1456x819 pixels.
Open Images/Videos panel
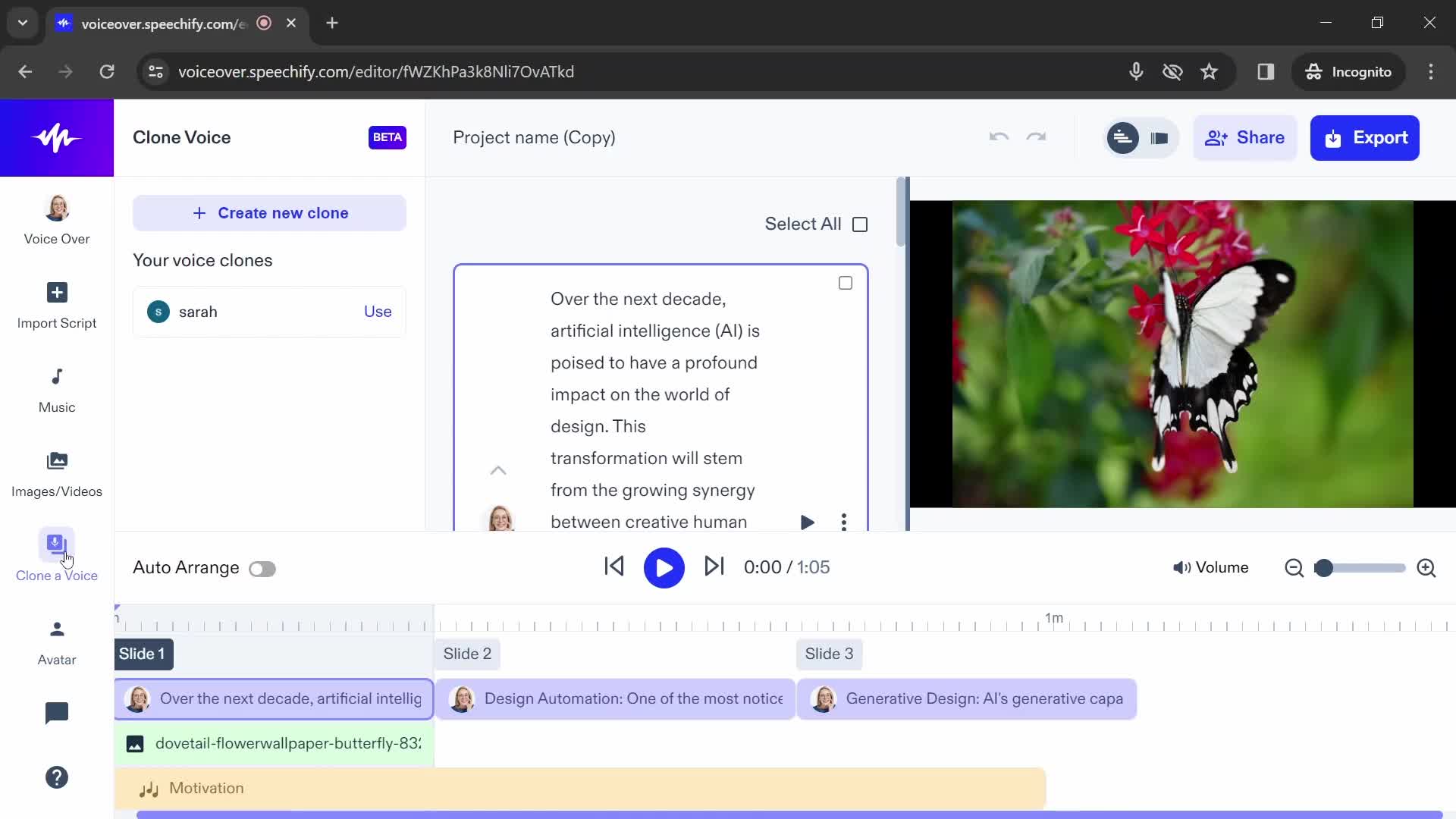coord(57,473)
